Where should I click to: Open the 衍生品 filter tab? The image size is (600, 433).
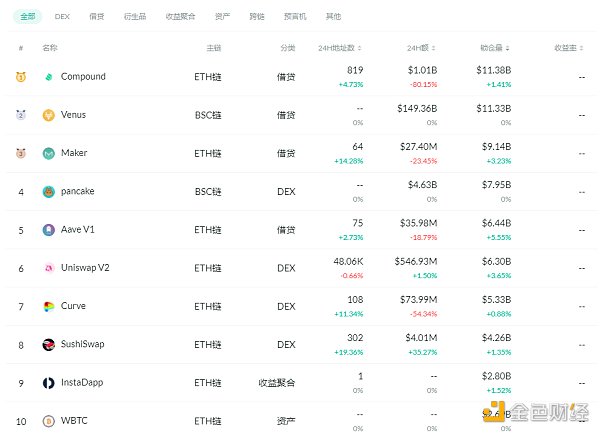tap(135, 16)
